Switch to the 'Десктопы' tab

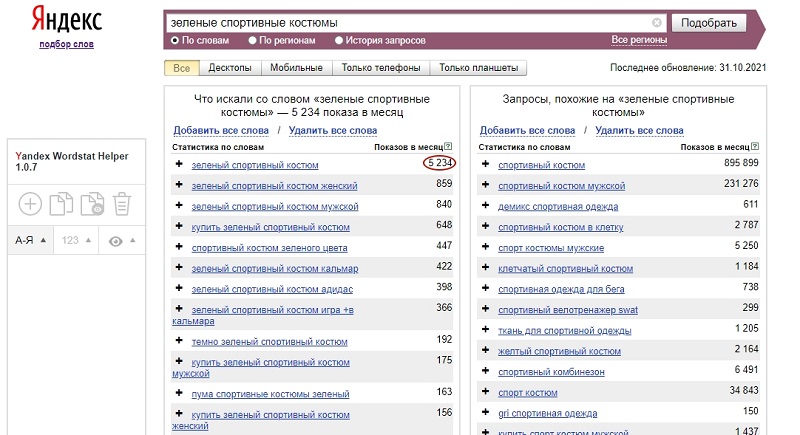(x=230, y=68)
